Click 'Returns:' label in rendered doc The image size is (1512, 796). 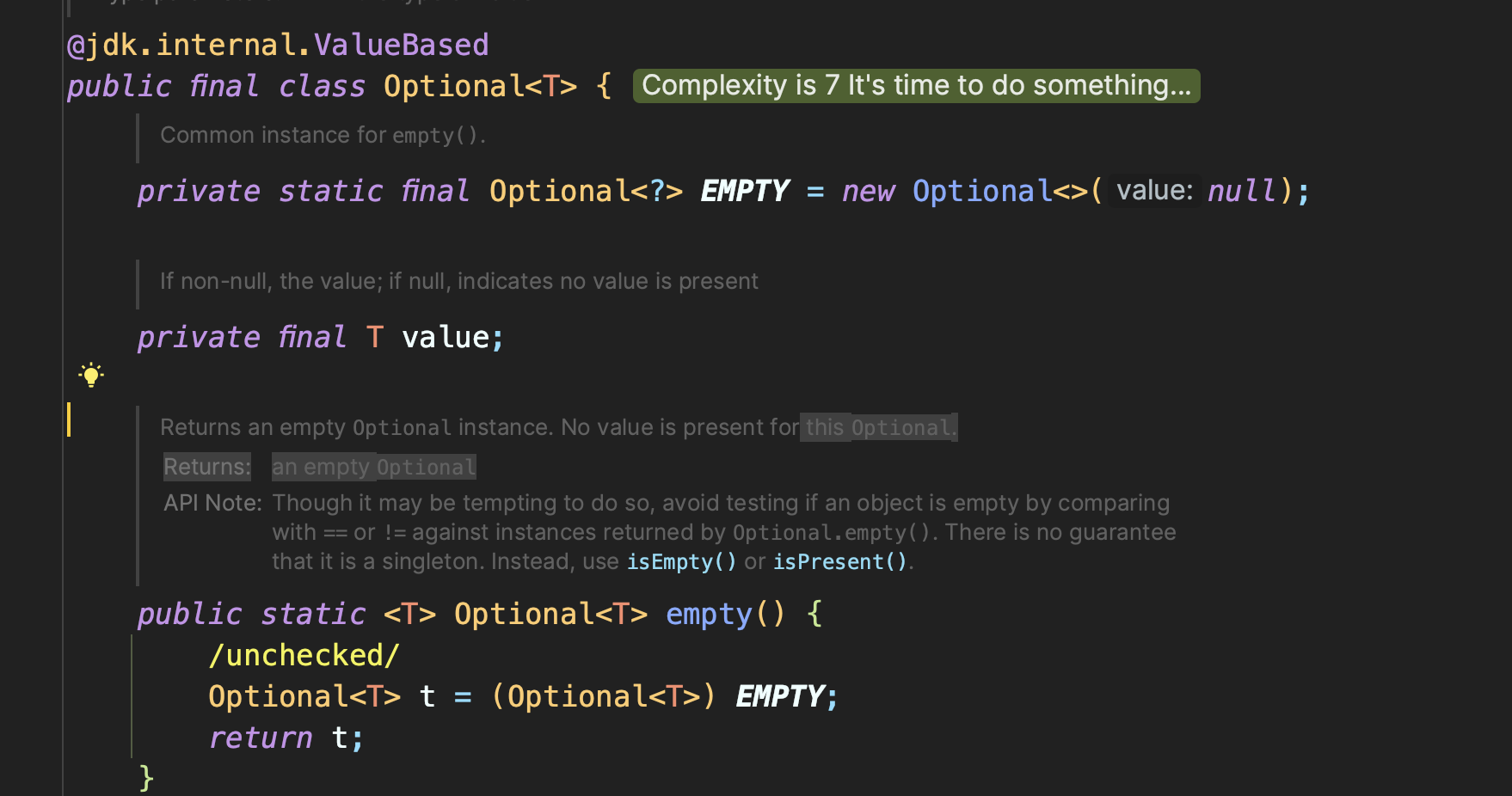[207, 467]
